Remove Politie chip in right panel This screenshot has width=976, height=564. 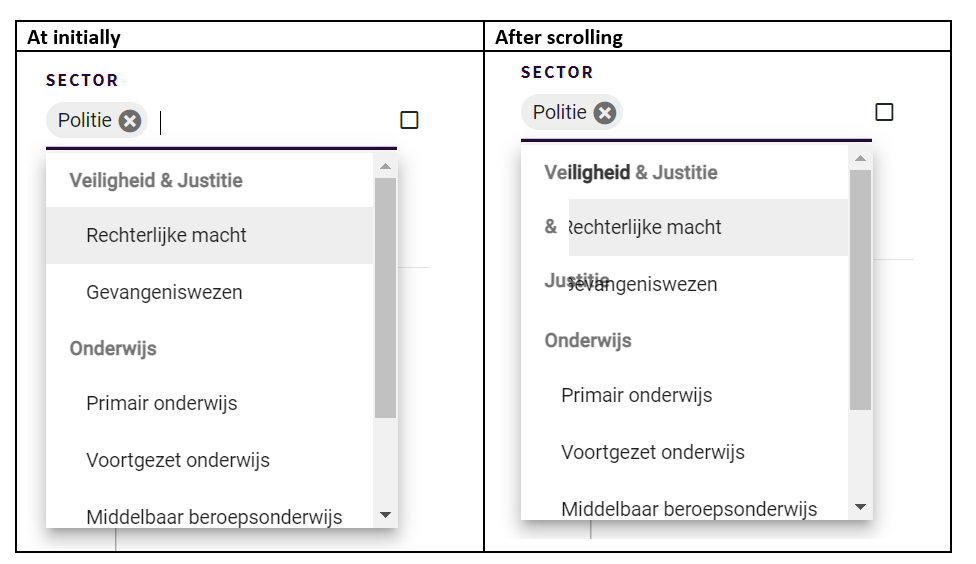pyautogui.click(x=604, y=113)
